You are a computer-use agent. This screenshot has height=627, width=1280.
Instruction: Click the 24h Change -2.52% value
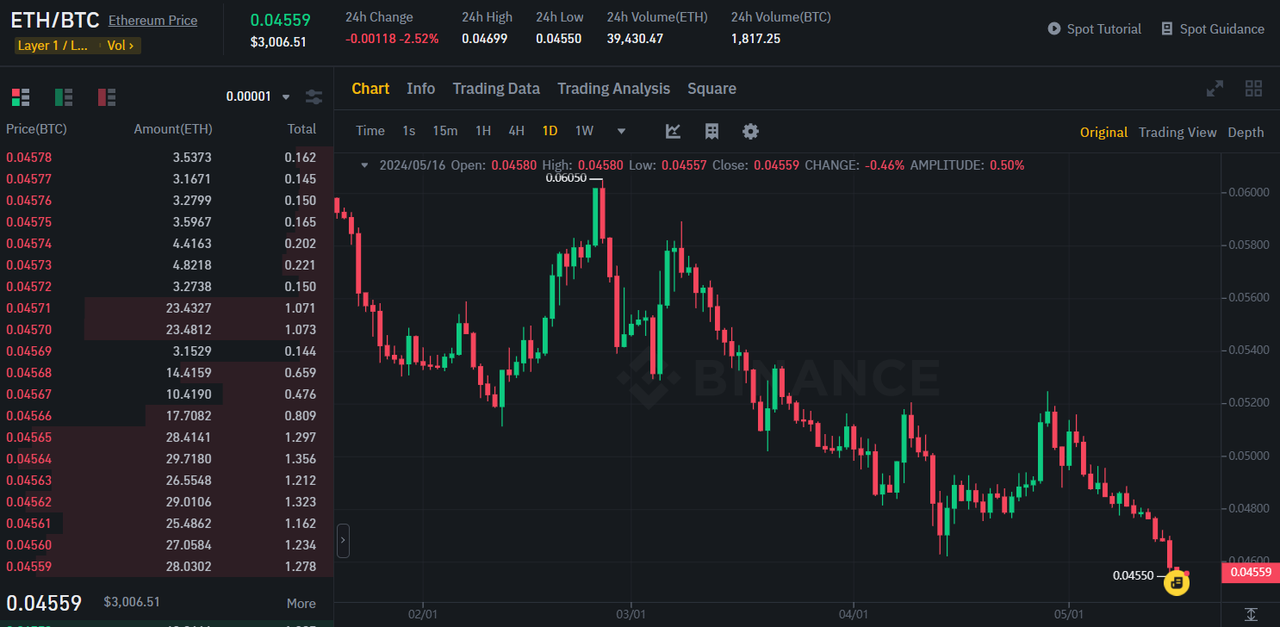[419, 38]
